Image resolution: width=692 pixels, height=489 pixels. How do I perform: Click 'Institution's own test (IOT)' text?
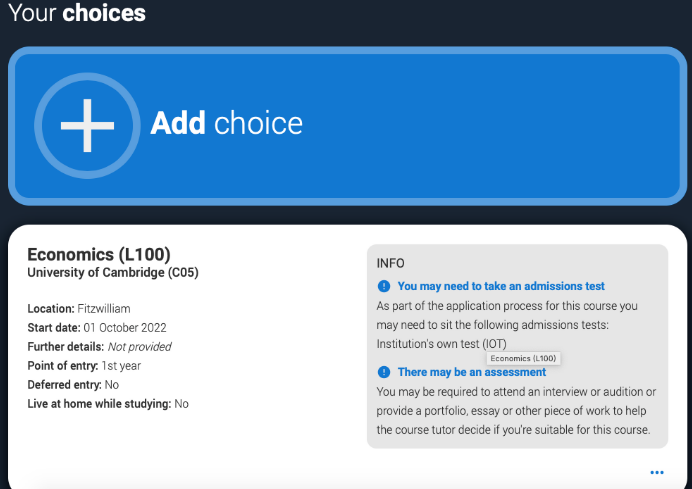pos(441,344)
